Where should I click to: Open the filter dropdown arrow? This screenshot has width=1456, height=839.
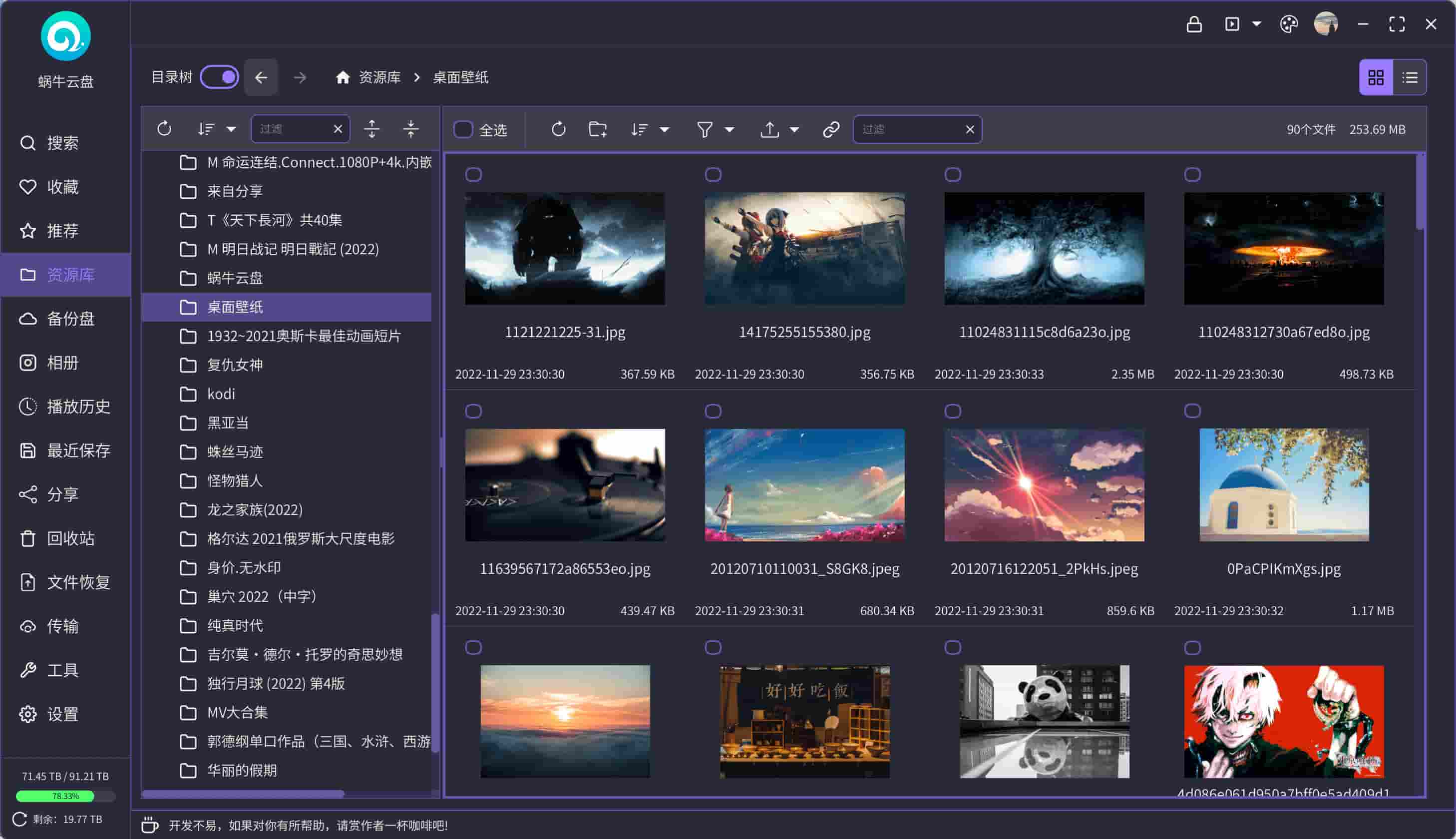tap(729, 129)
